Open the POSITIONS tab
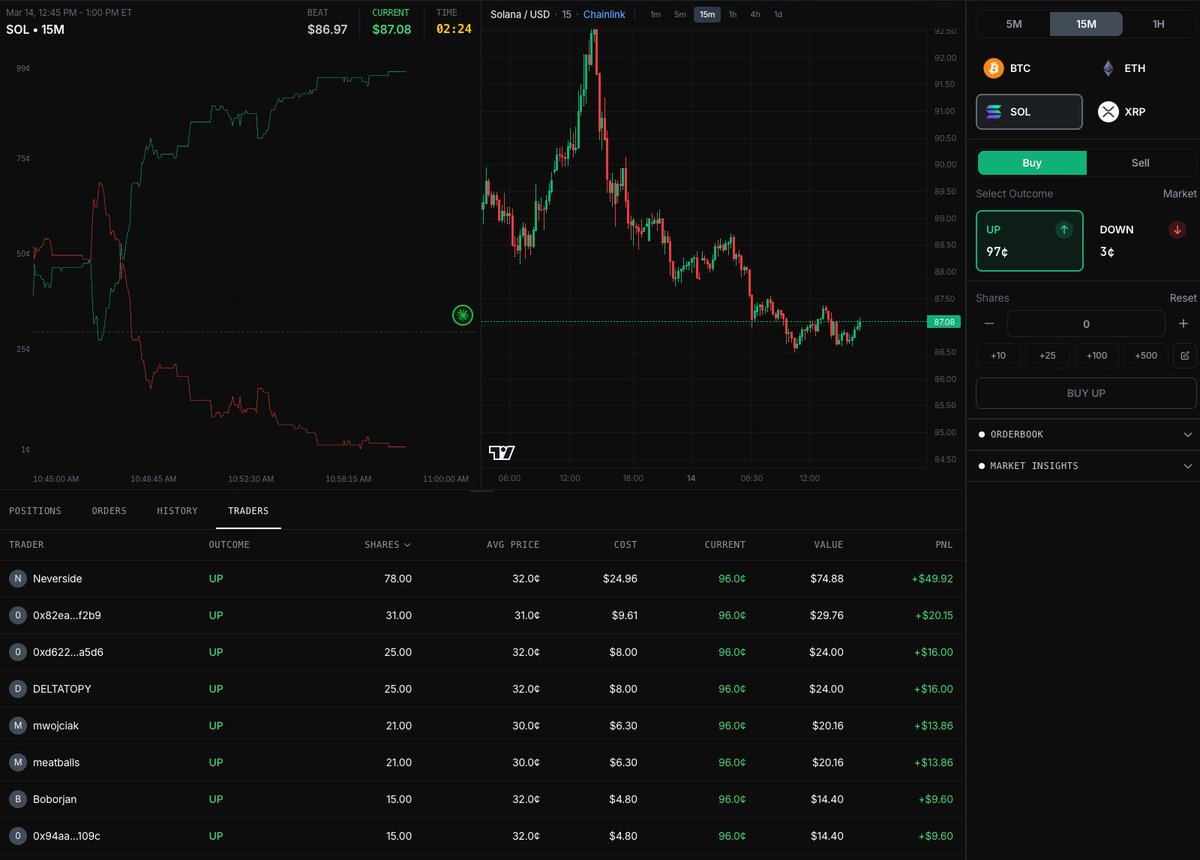The width and height of the screenshot is (1200, 860). (35, 511)
